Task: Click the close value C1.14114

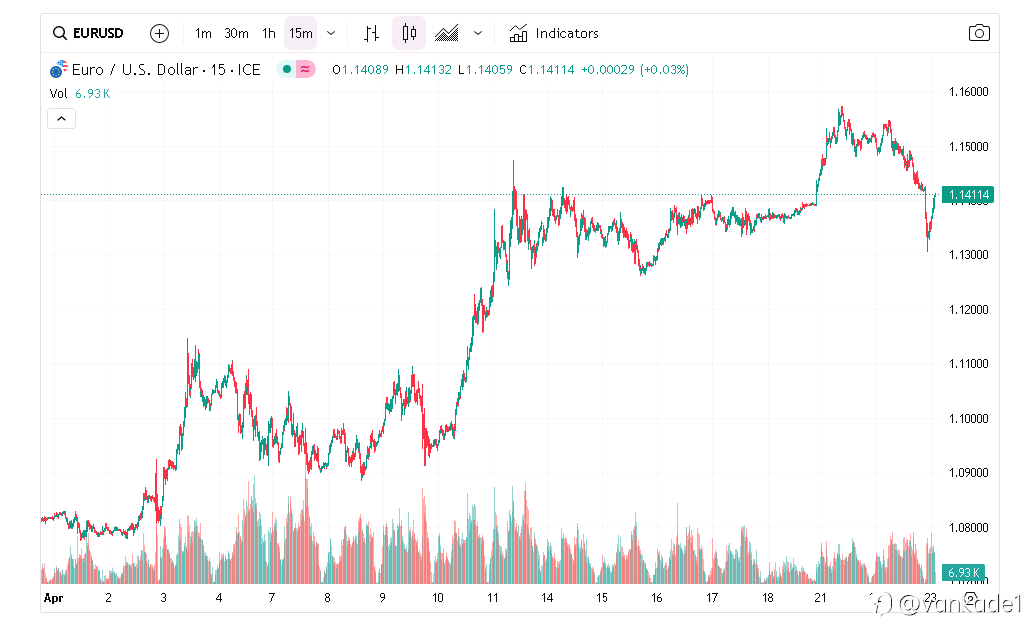Action: coord(546,70)
